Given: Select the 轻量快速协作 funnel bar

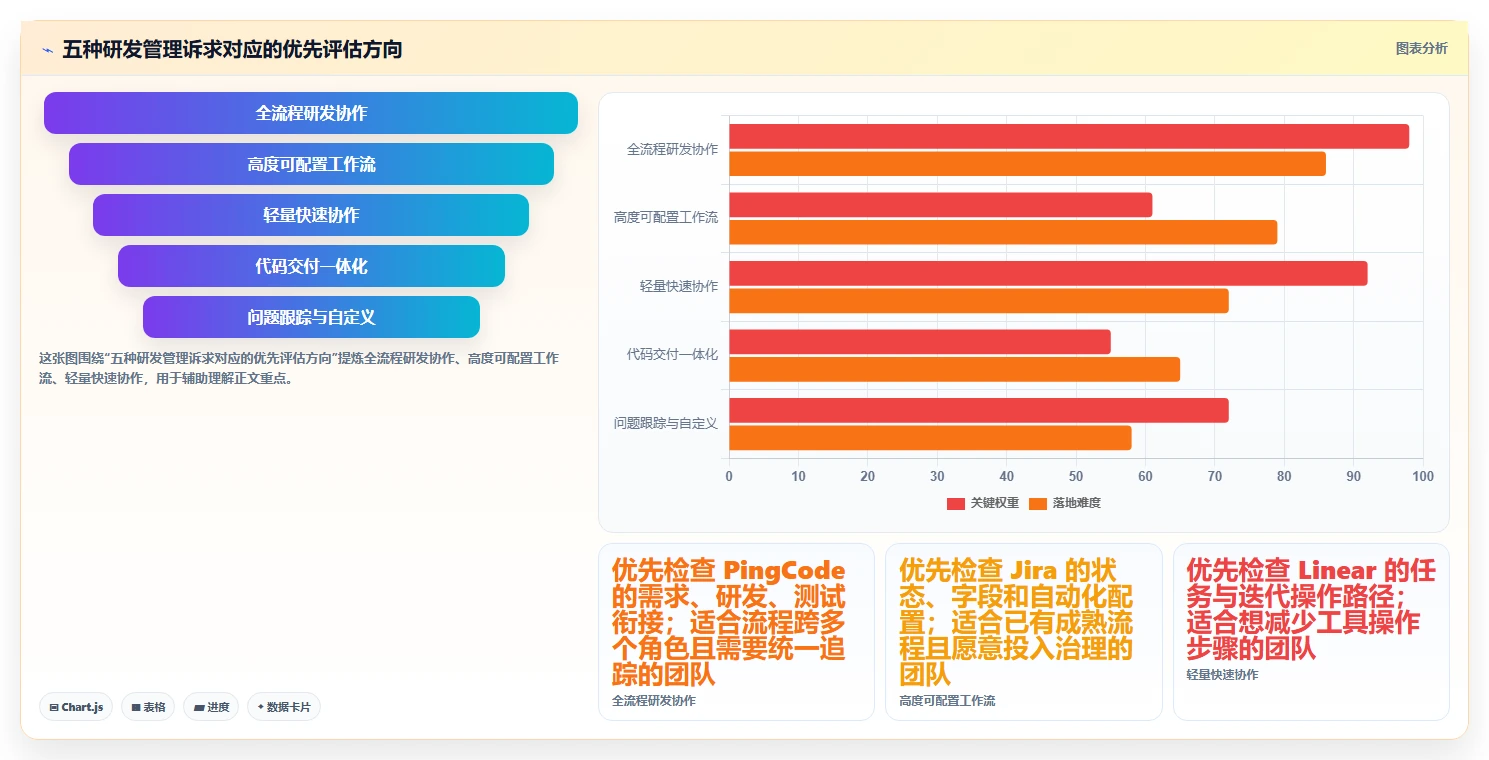Looking at the screenshot, I should coord(311,215).
